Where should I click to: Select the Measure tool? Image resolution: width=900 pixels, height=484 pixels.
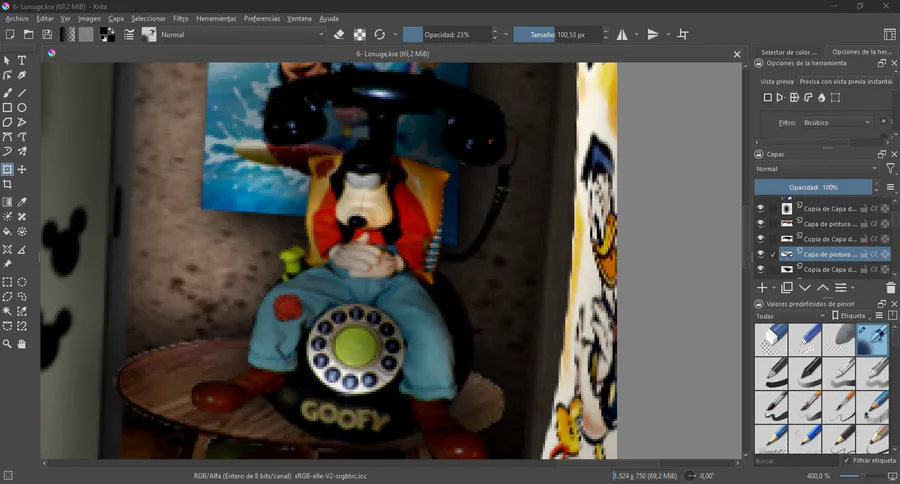point(22,249)
